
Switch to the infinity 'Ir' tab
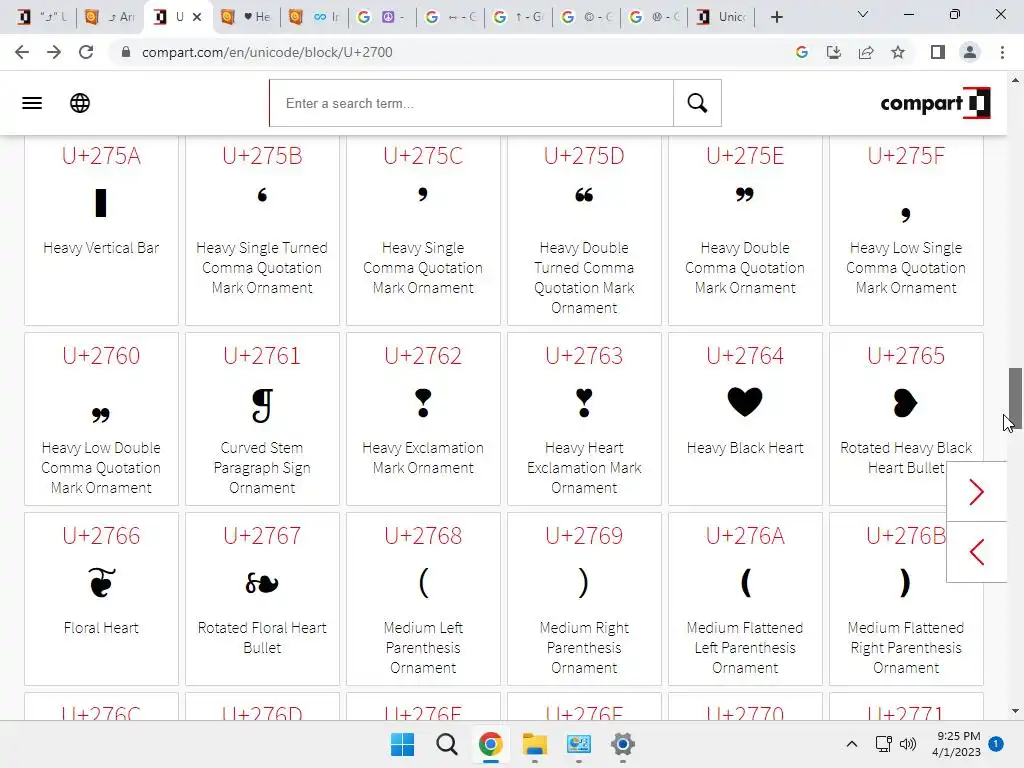coord(315,17)
